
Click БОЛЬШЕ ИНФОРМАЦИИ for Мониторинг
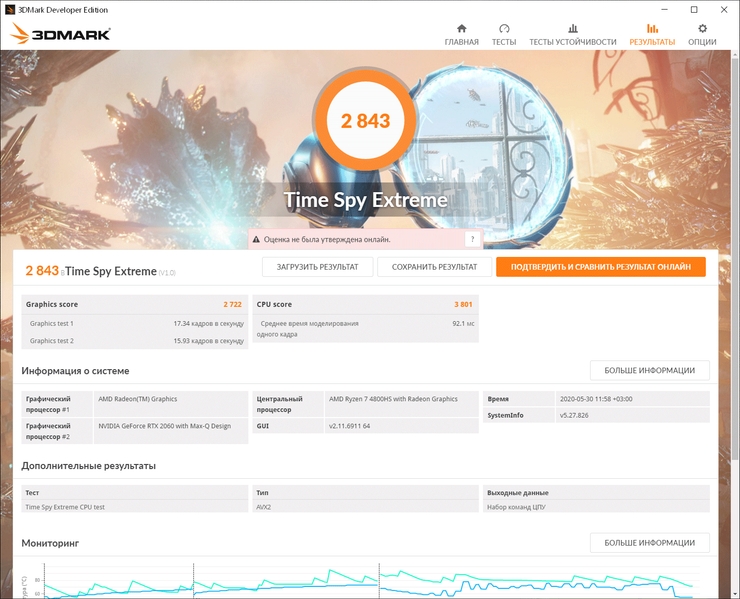click(650, 543)
